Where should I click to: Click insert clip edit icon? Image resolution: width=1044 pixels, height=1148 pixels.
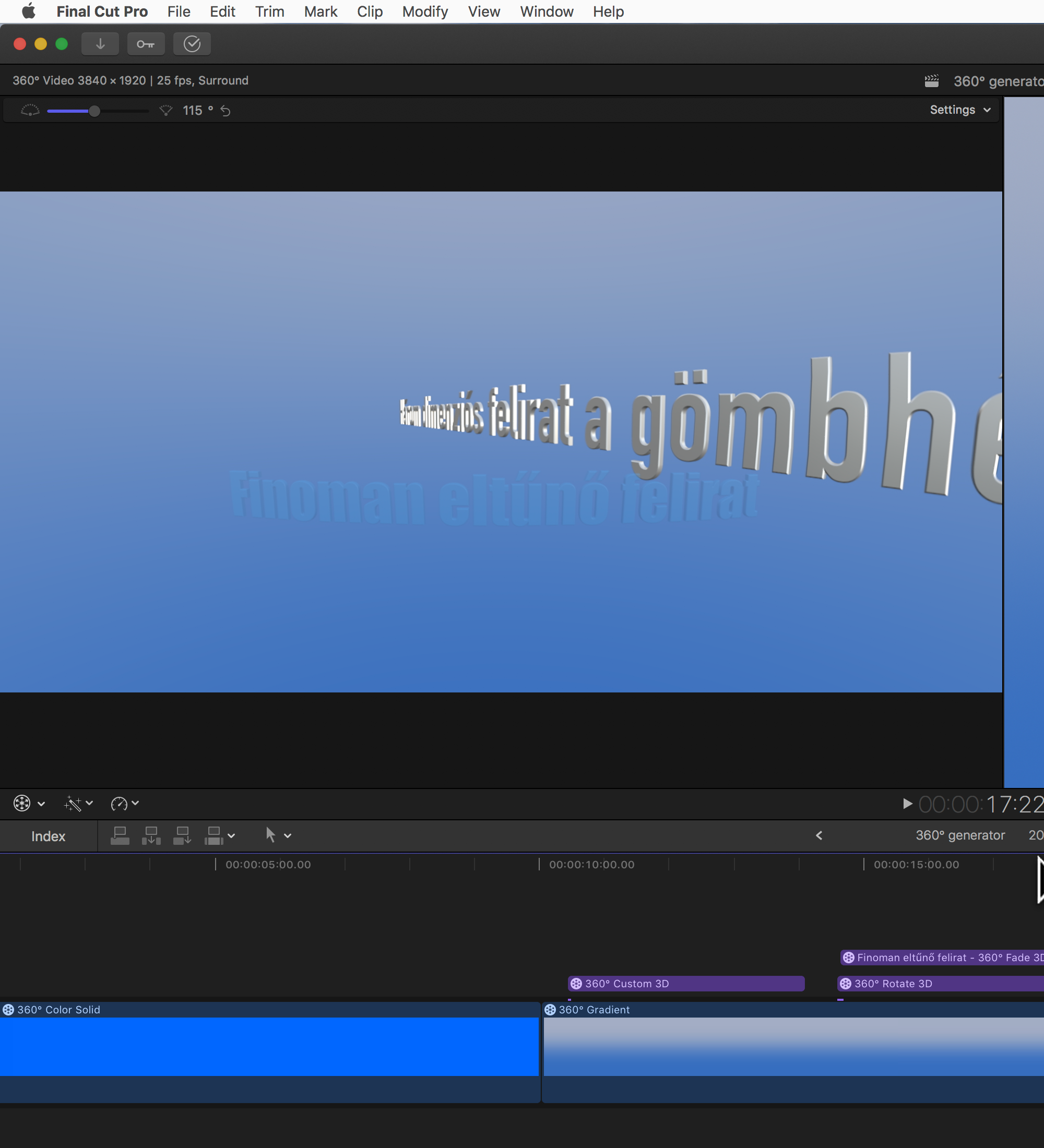151,835
